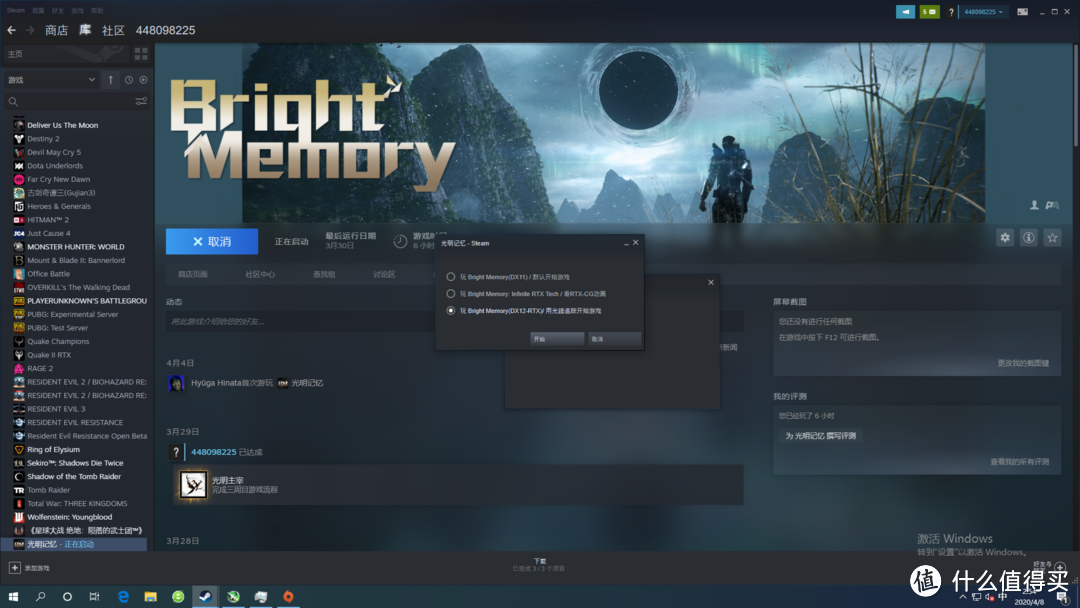1080x608 pixels.
Task: Open 448098225 profile link in activity
Action: coord(214,452)
